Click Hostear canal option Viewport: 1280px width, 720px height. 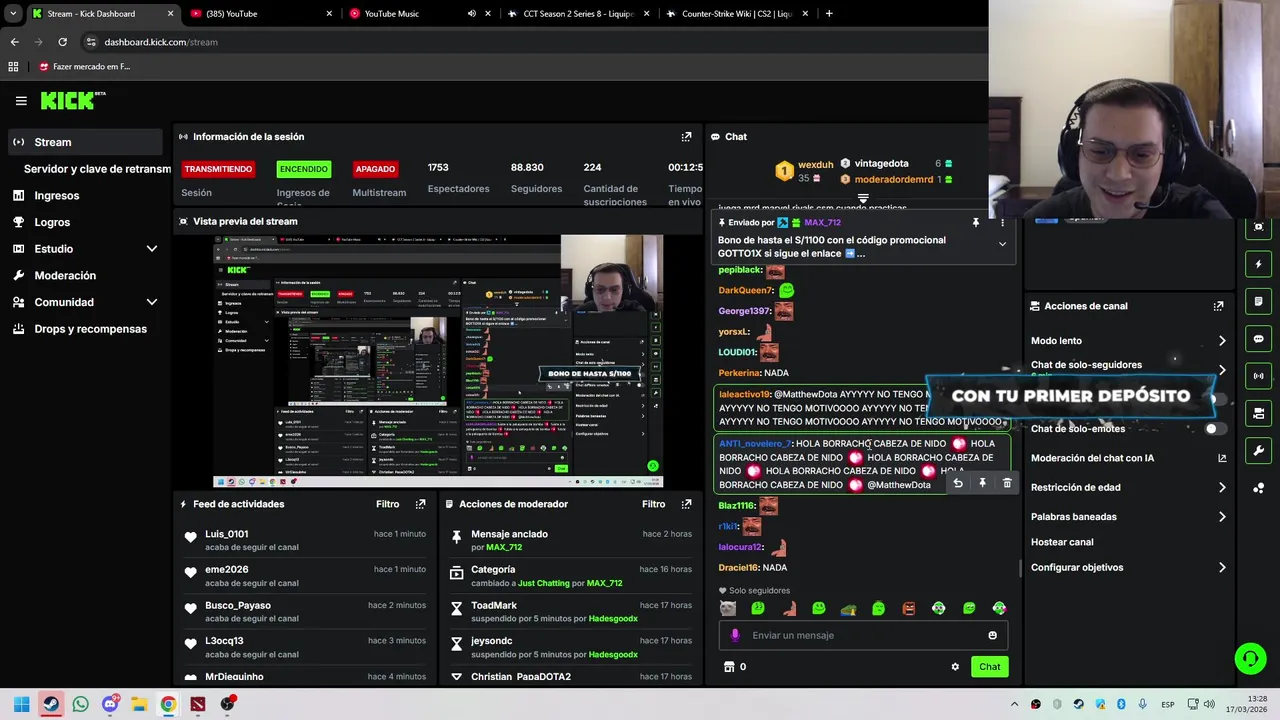(1062, 542)
